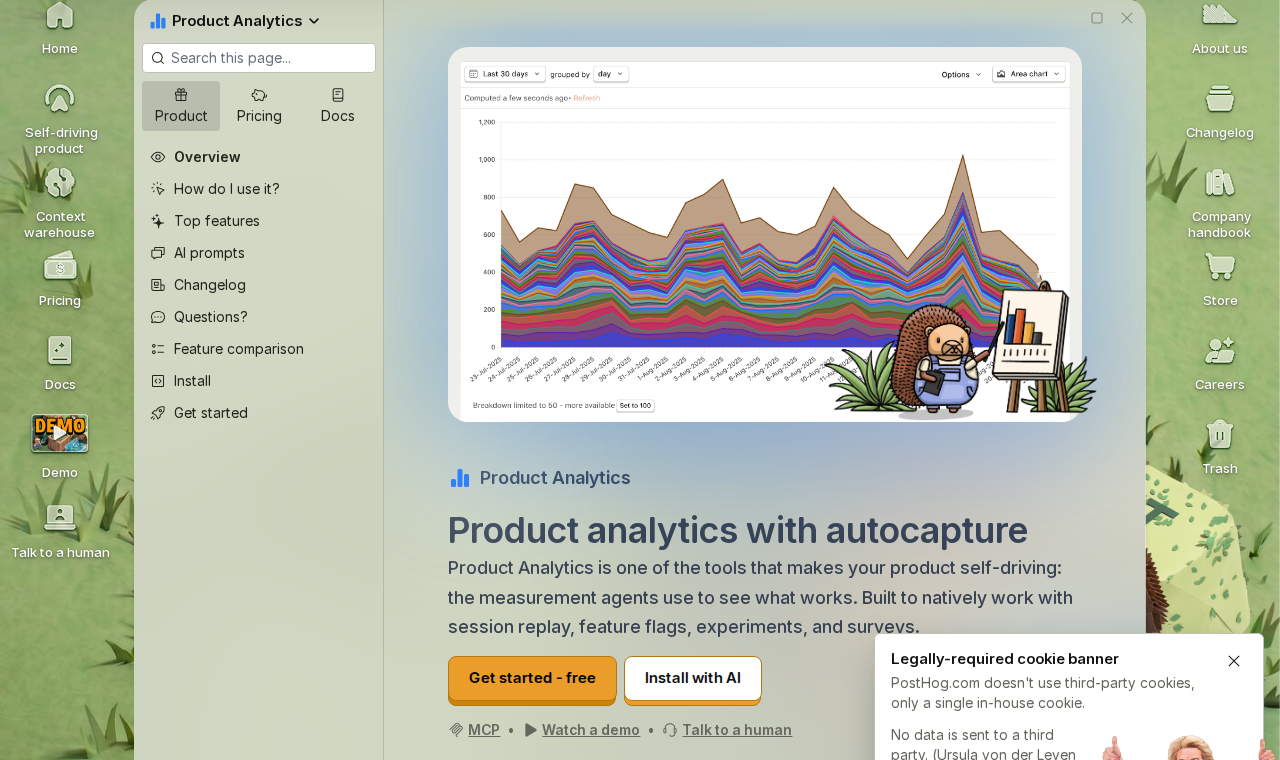The image size is (1280, 760).
Task: Click the Product Analytics bar-chart logo heading
Action: pos(540,478)
